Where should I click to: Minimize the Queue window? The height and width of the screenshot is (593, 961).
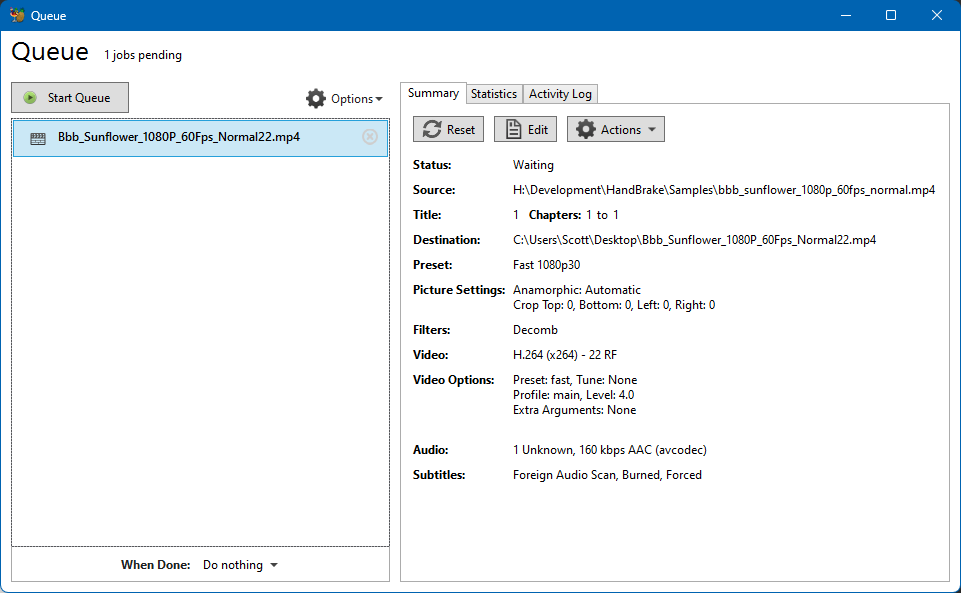tap(845, 15)
